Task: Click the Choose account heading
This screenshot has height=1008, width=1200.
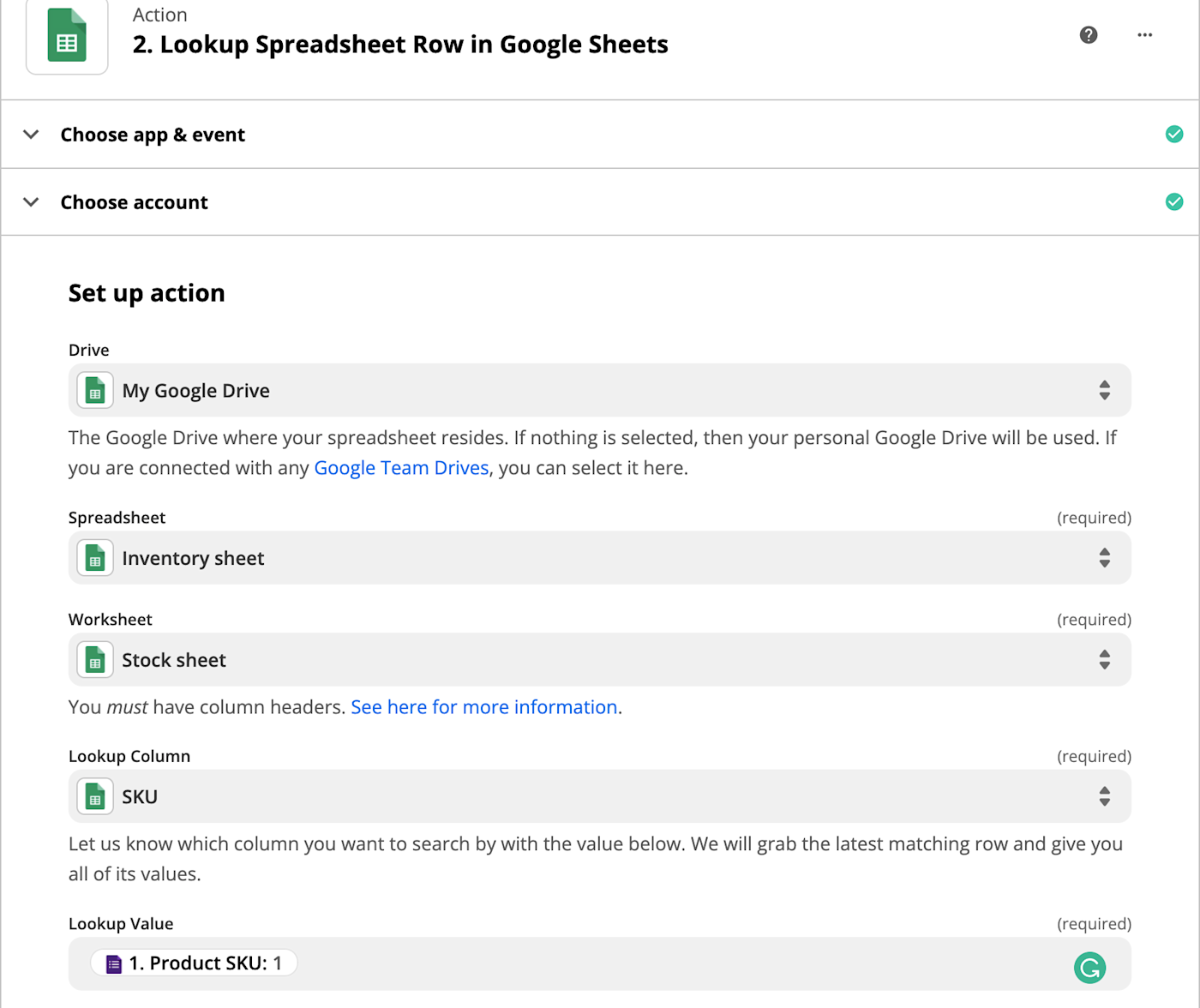Action: pyautogui.click(x=134, y=202)
